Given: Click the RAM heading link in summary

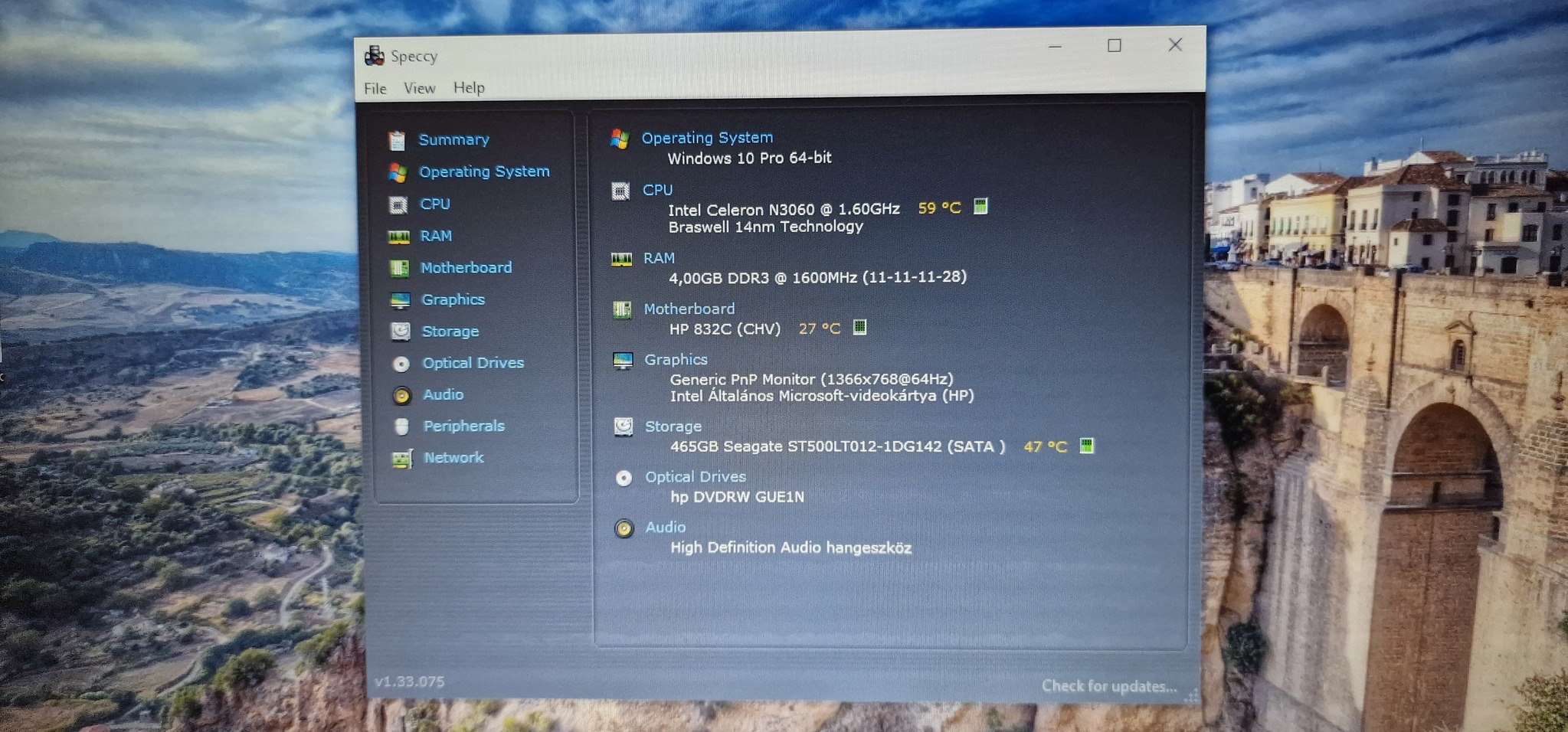Looking at the screenshot, I should tap(660, 258).
